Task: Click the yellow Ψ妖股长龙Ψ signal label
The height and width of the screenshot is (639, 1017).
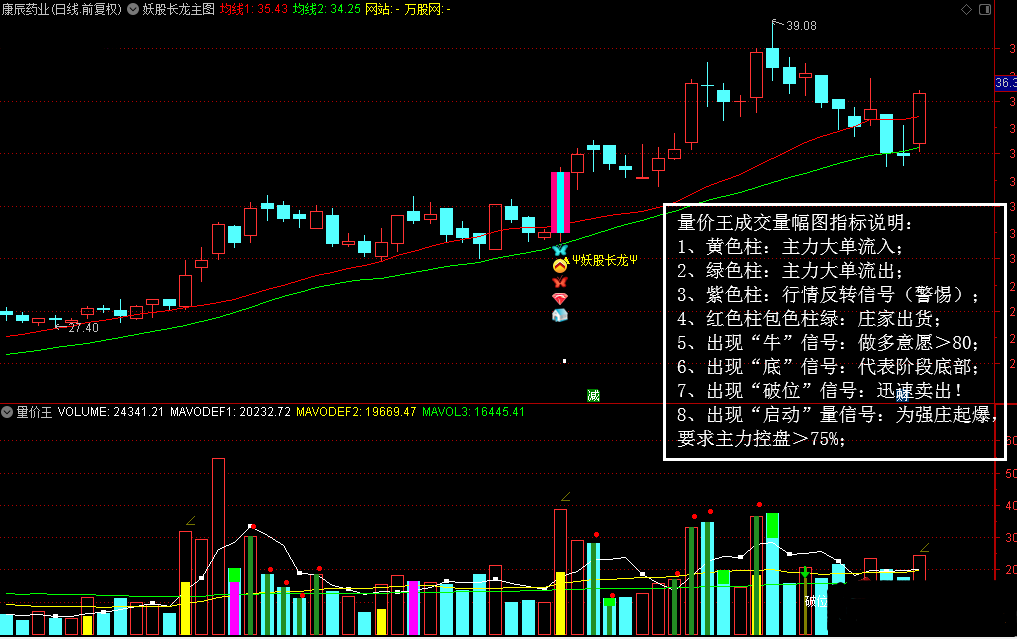Action: point(604,261)
